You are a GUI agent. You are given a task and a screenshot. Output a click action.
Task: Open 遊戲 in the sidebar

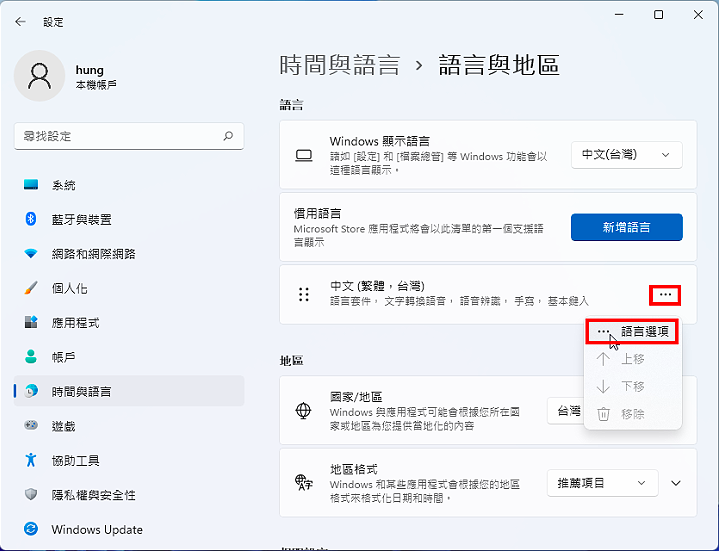[x=129, y=426]
